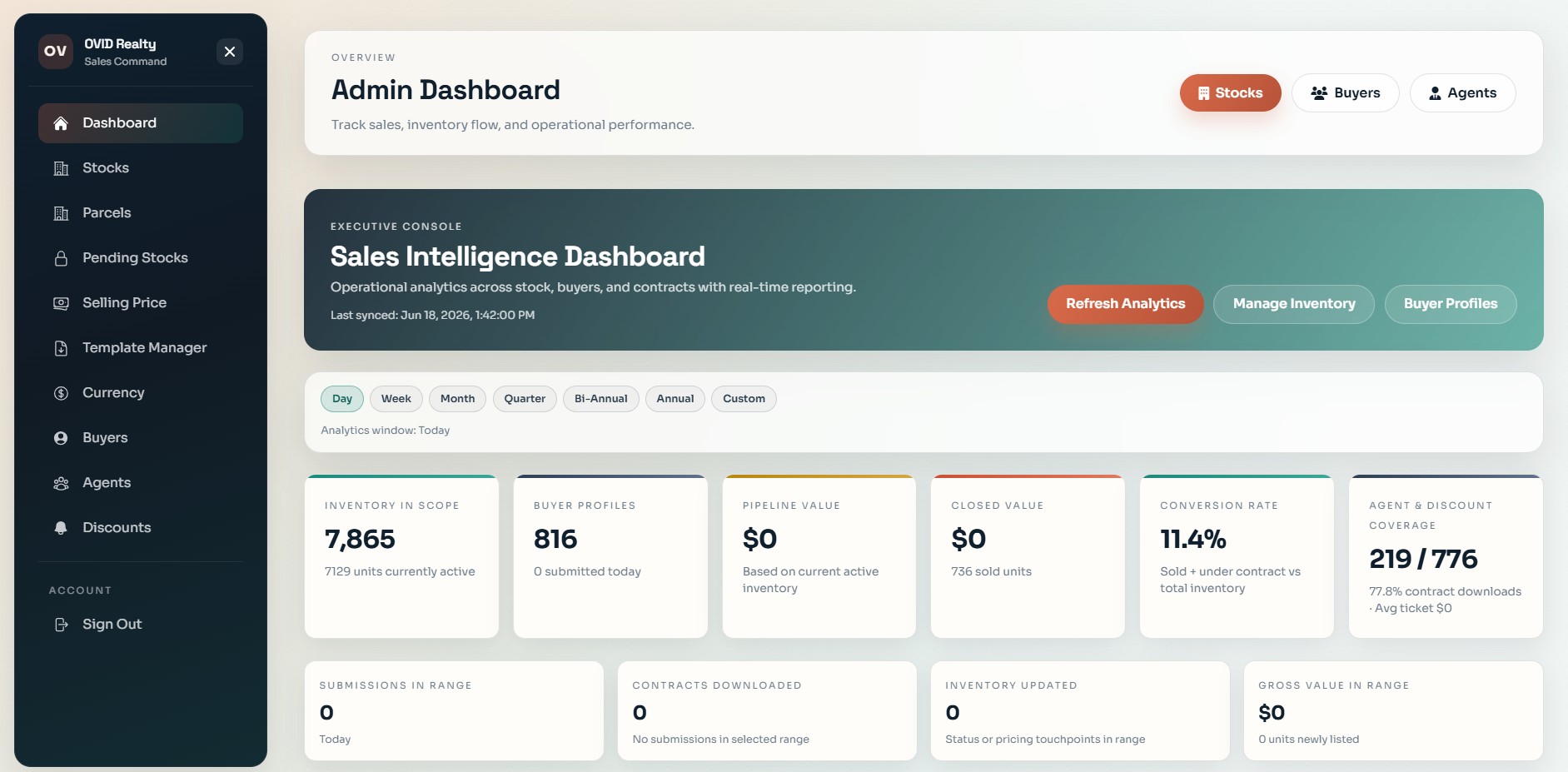Click the Selling Price money icon
The height and width of the screenshot is (772, 1568).
61,303
